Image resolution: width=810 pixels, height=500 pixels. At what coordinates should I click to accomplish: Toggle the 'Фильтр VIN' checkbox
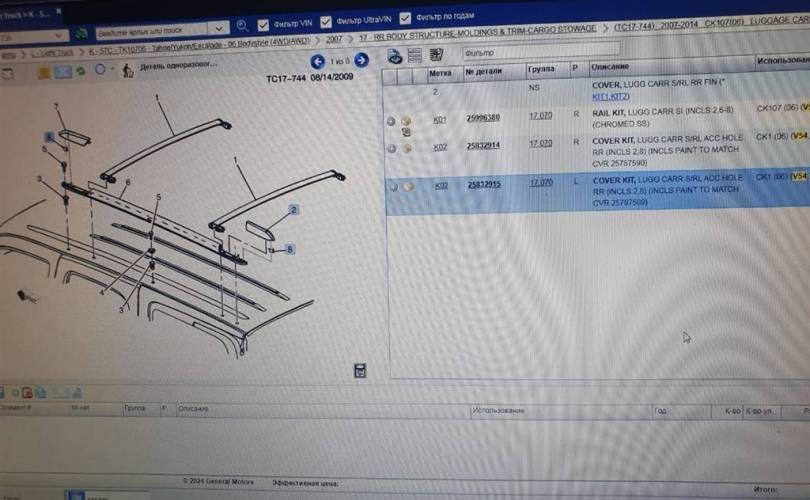pos(263,23)
